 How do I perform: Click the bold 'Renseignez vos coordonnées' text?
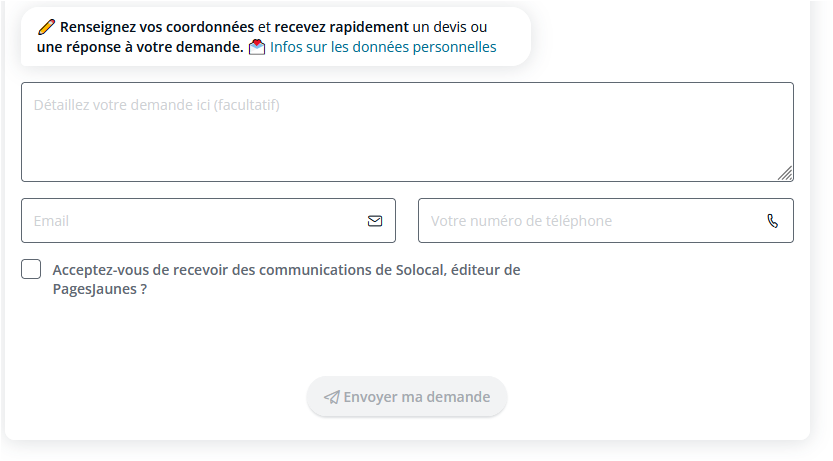[157, 27]
